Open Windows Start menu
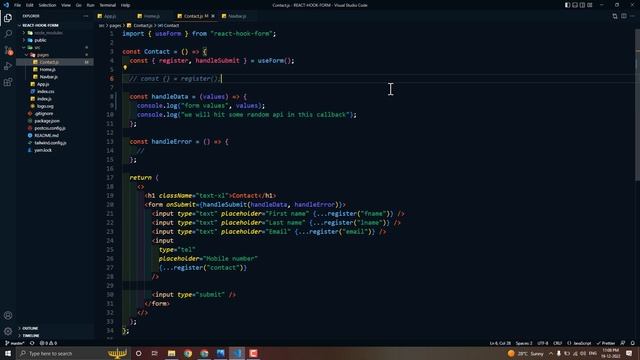The image size is (640, 360). [x=8, y=353]
